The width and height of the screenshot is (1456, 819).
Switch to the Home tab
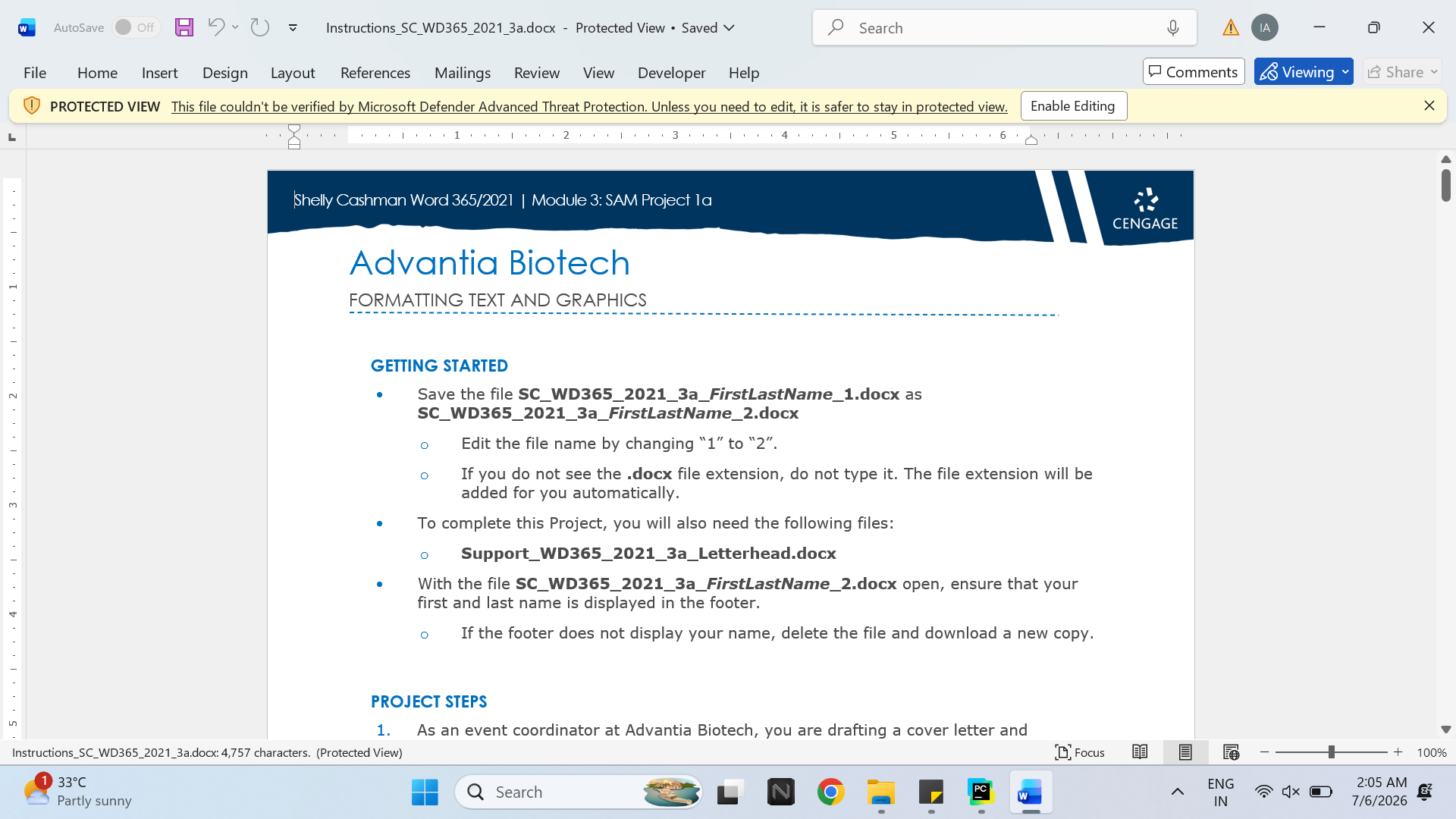97,73
